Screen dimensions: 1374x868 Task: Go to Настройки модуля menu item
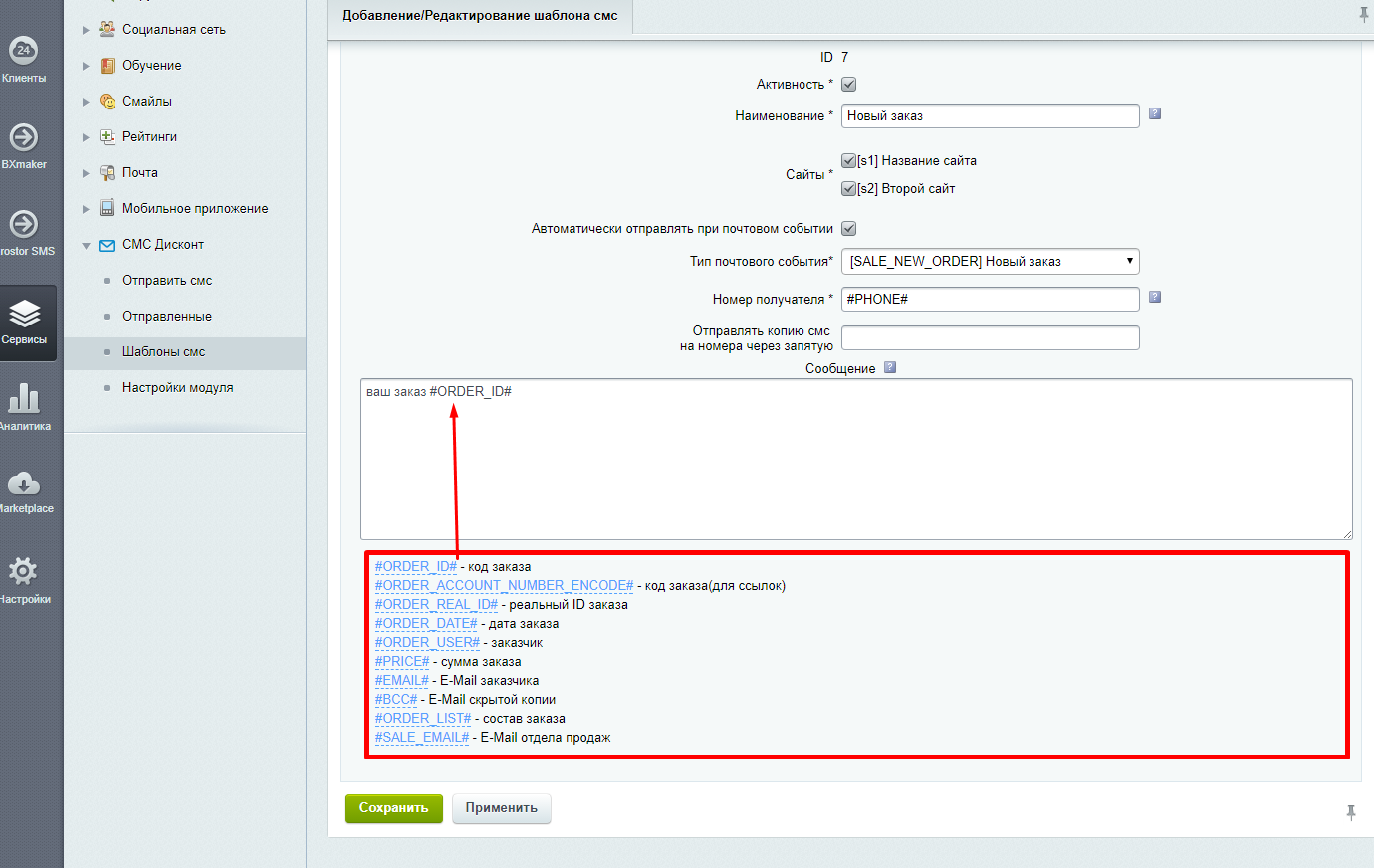click(177, 388)
